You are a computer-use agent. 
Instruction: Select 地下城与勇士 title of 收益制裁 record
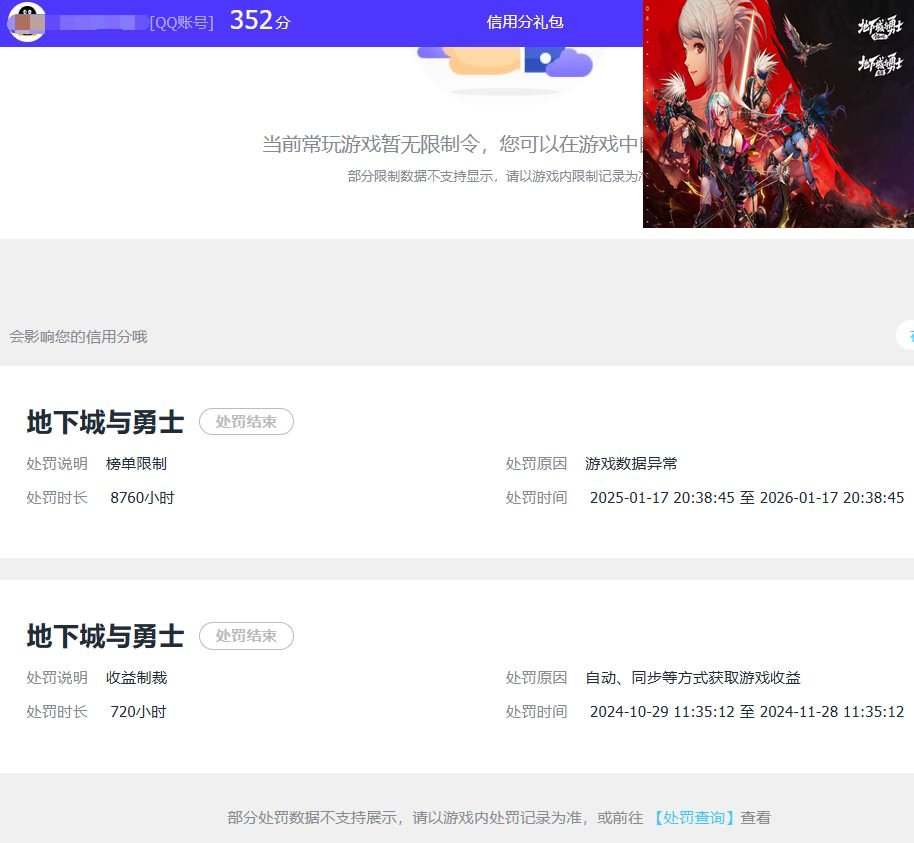106,635
